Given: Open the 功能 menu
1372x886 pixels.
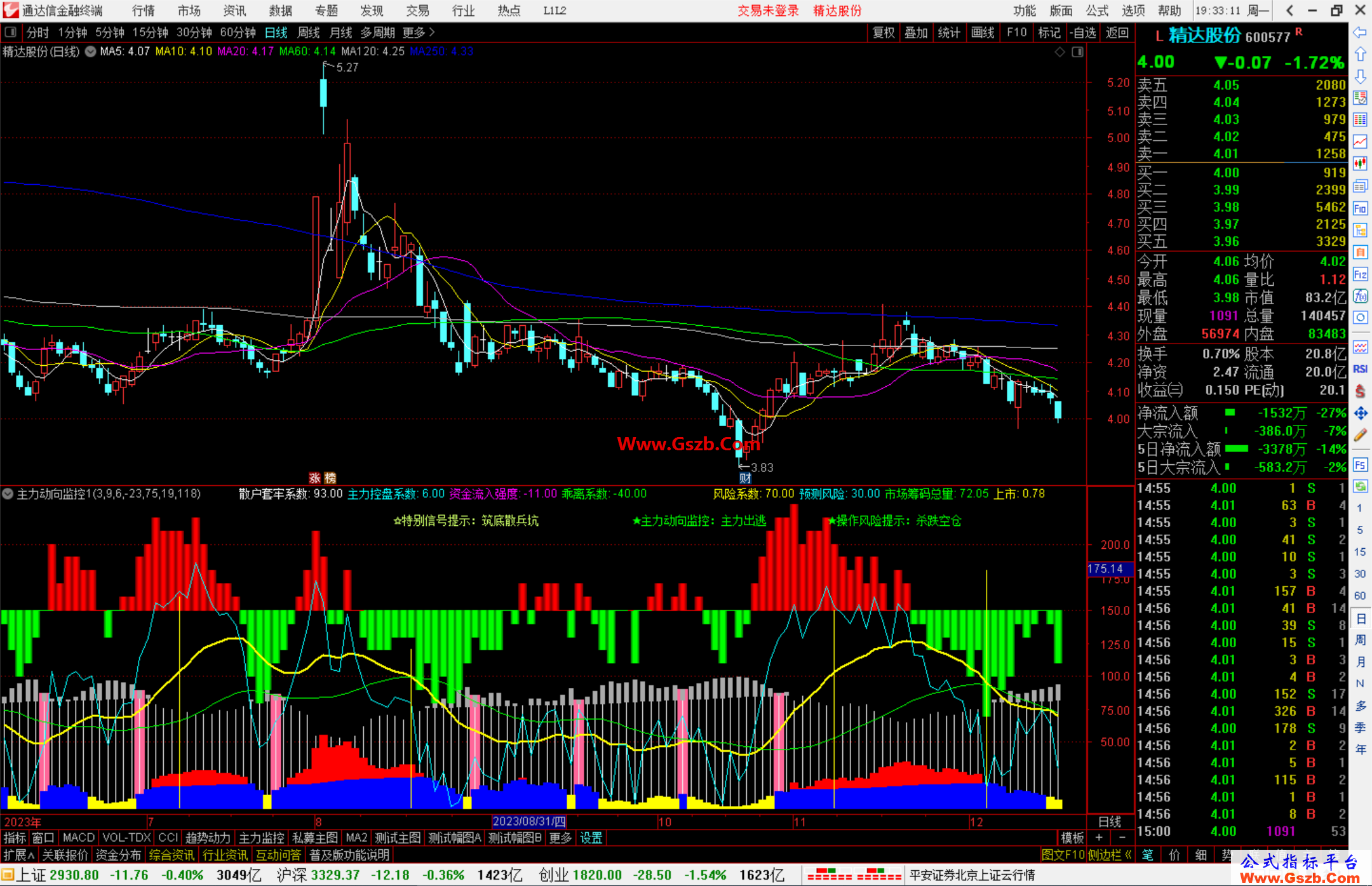Looking at the screenshot, I should click(x=1024, y=11).
